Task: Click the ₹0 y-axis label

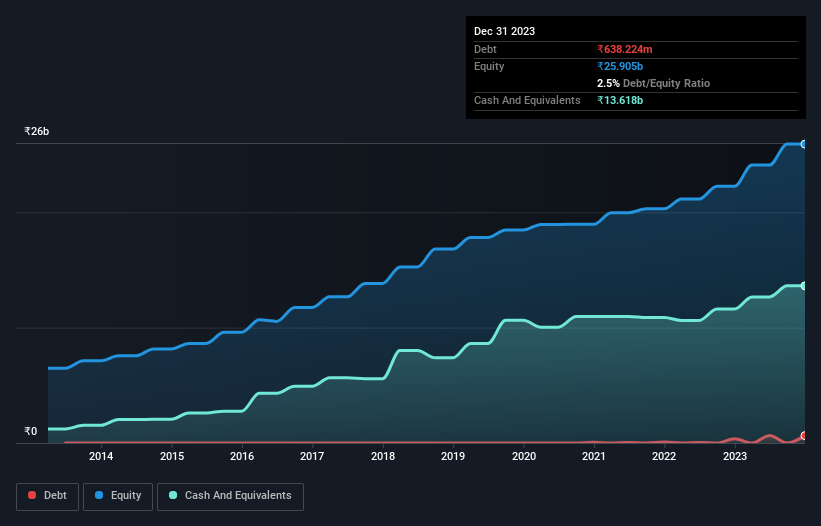Action: click(x=31, y=431)
